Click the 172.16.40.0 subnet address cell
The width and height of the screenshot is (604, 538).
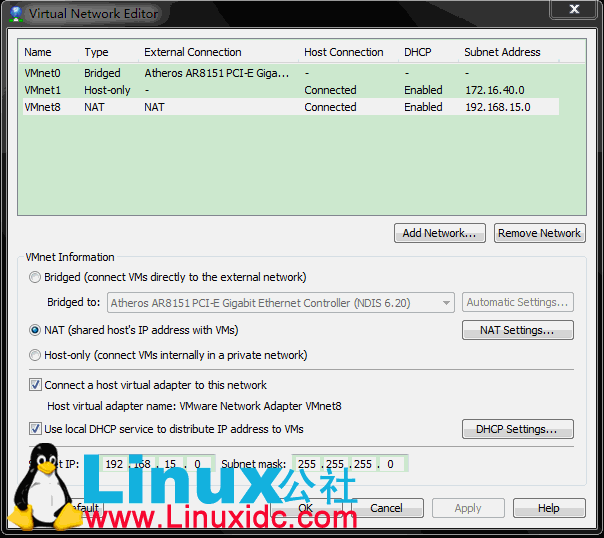495,90
